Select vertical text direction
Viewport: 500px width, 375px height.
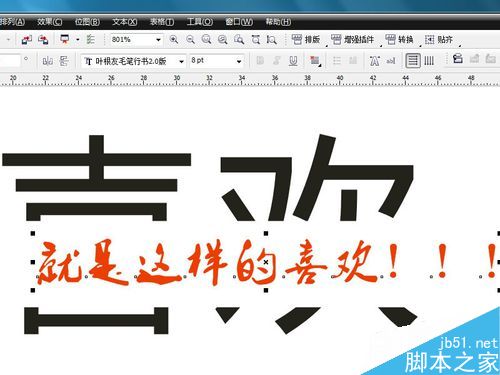tap(429, 61)
